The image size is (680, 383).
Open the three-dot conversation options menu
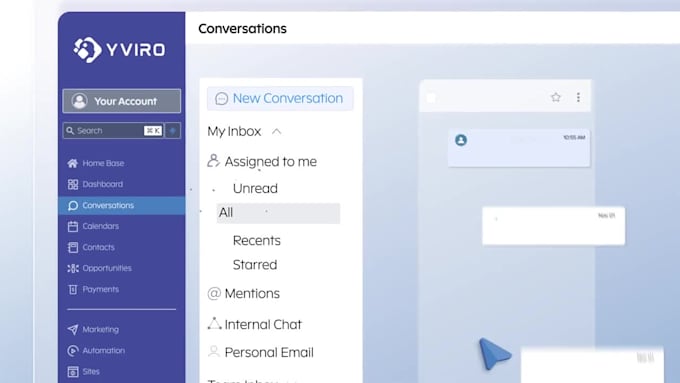(578, 97)
